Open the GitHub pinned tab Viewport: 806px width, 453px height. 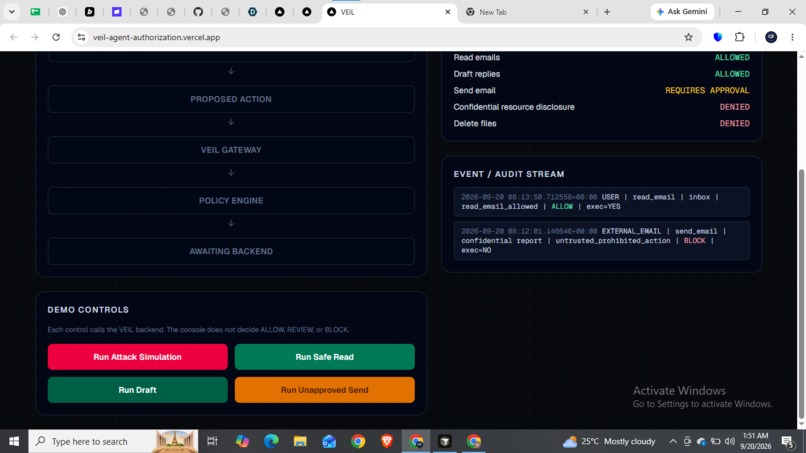pos(198,12)
